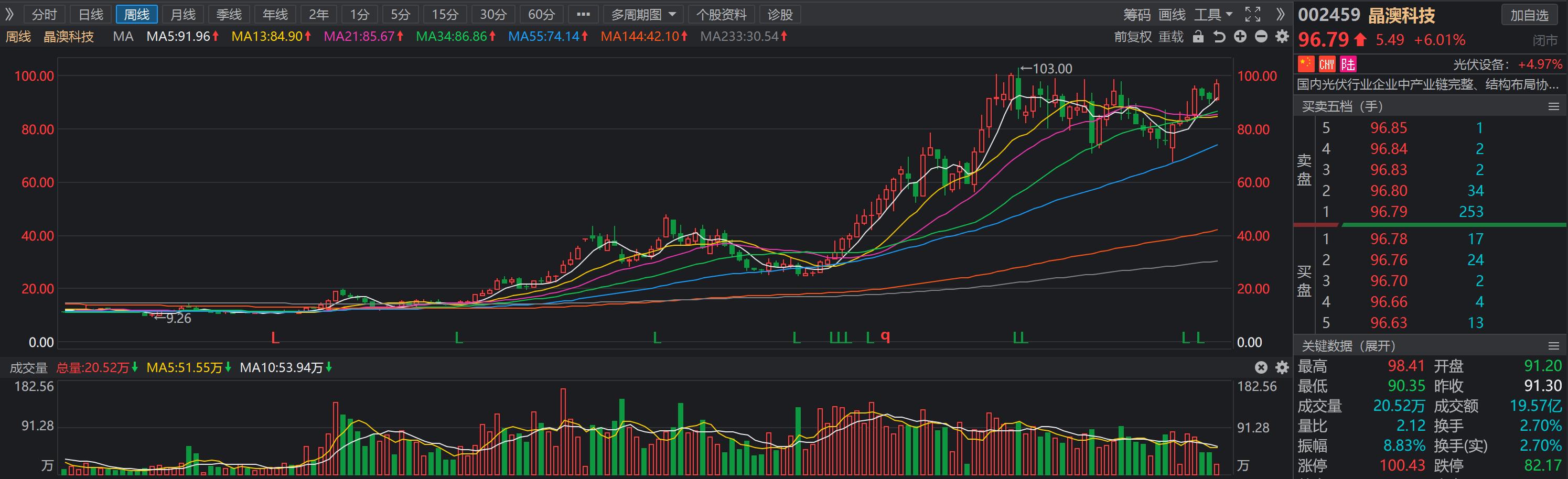Viewport: 1568px width, 479px height.
Task: Undo last action with arrow icon
Action: pos(1219,37)
